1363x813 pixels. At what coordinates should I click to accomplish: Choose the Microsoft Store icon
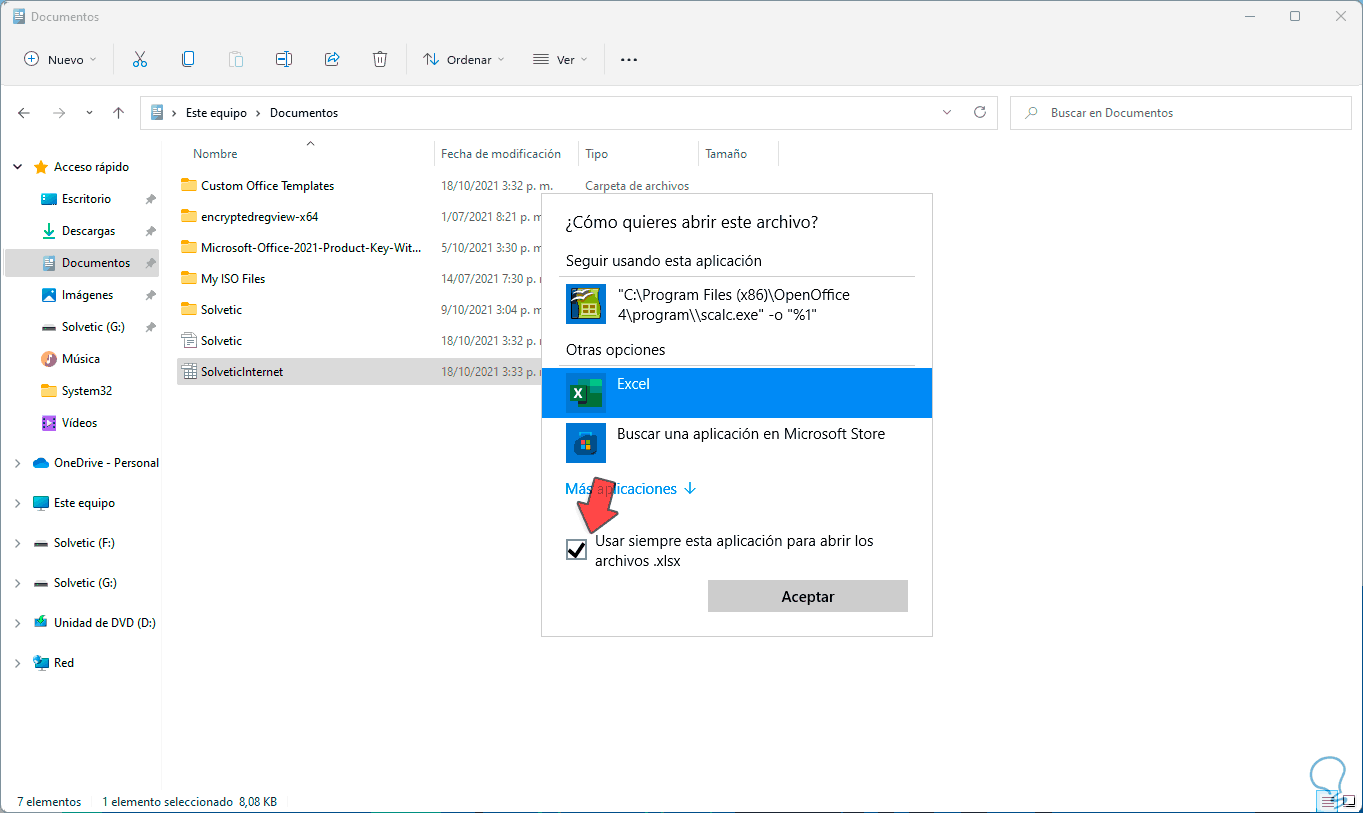(x=586, y=443)
